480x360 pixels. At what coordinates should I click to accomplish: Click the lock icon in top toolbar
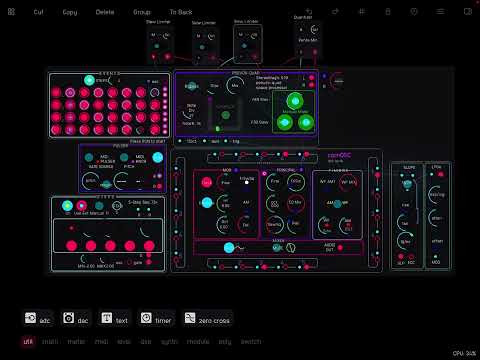(x=388, y=12)
